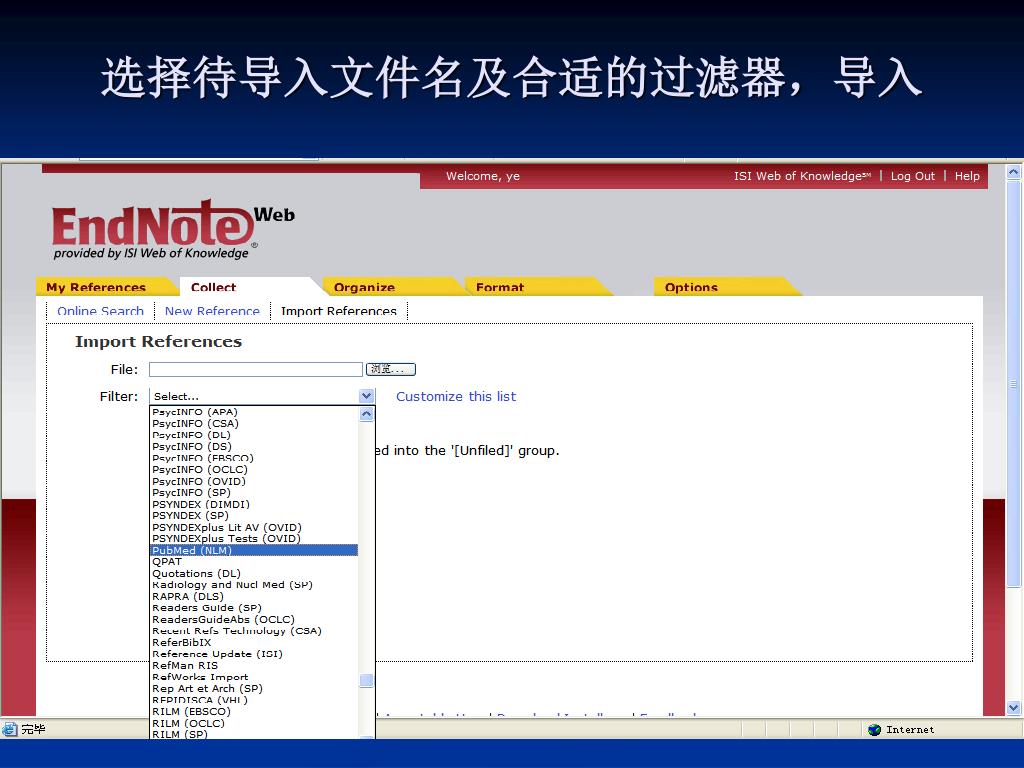Choose RAPRA (DLS) filter option
Image resolution: width=1024 pixels, height=768 pixels.
253,596
